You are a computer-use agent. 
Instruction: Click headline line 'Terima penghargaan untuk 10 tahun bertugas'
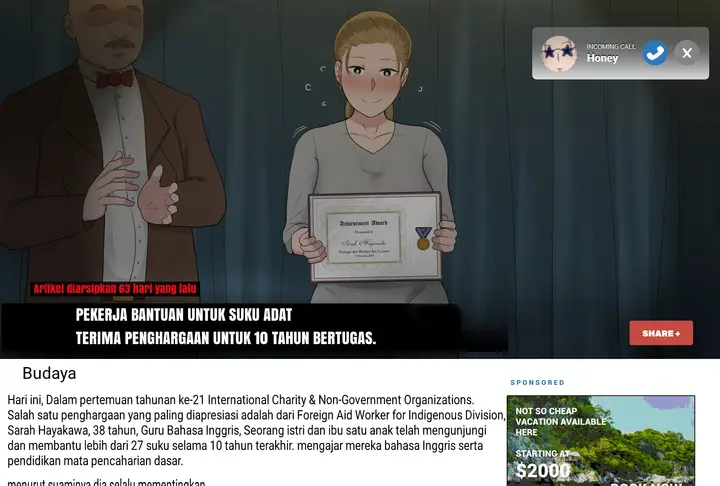tap(226, 338)
